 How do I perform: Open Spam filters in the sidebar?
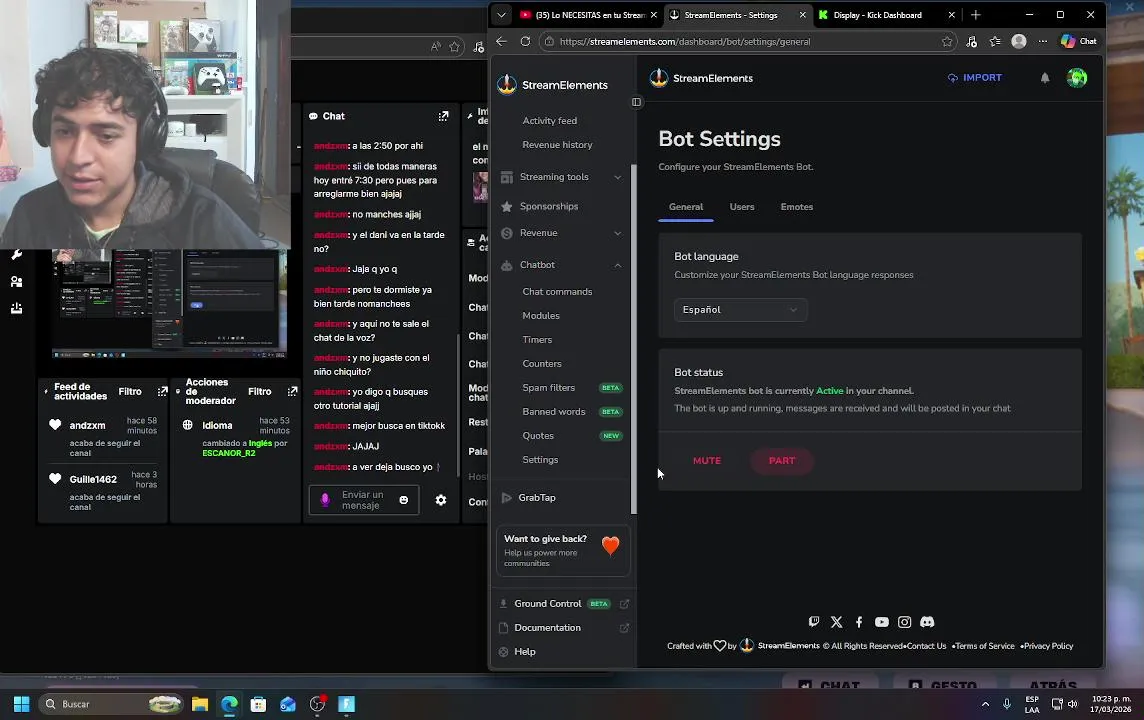point(549,388)
